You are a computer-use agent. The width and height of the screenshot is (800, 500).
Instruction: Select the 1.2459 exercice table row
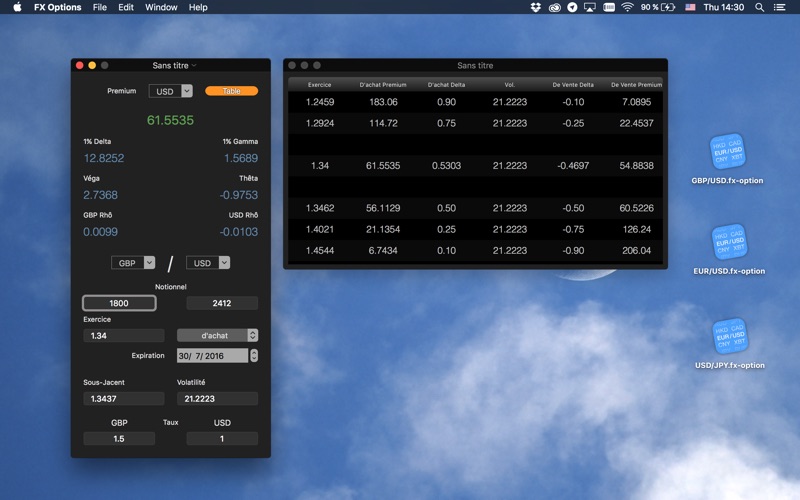point(476,102)
